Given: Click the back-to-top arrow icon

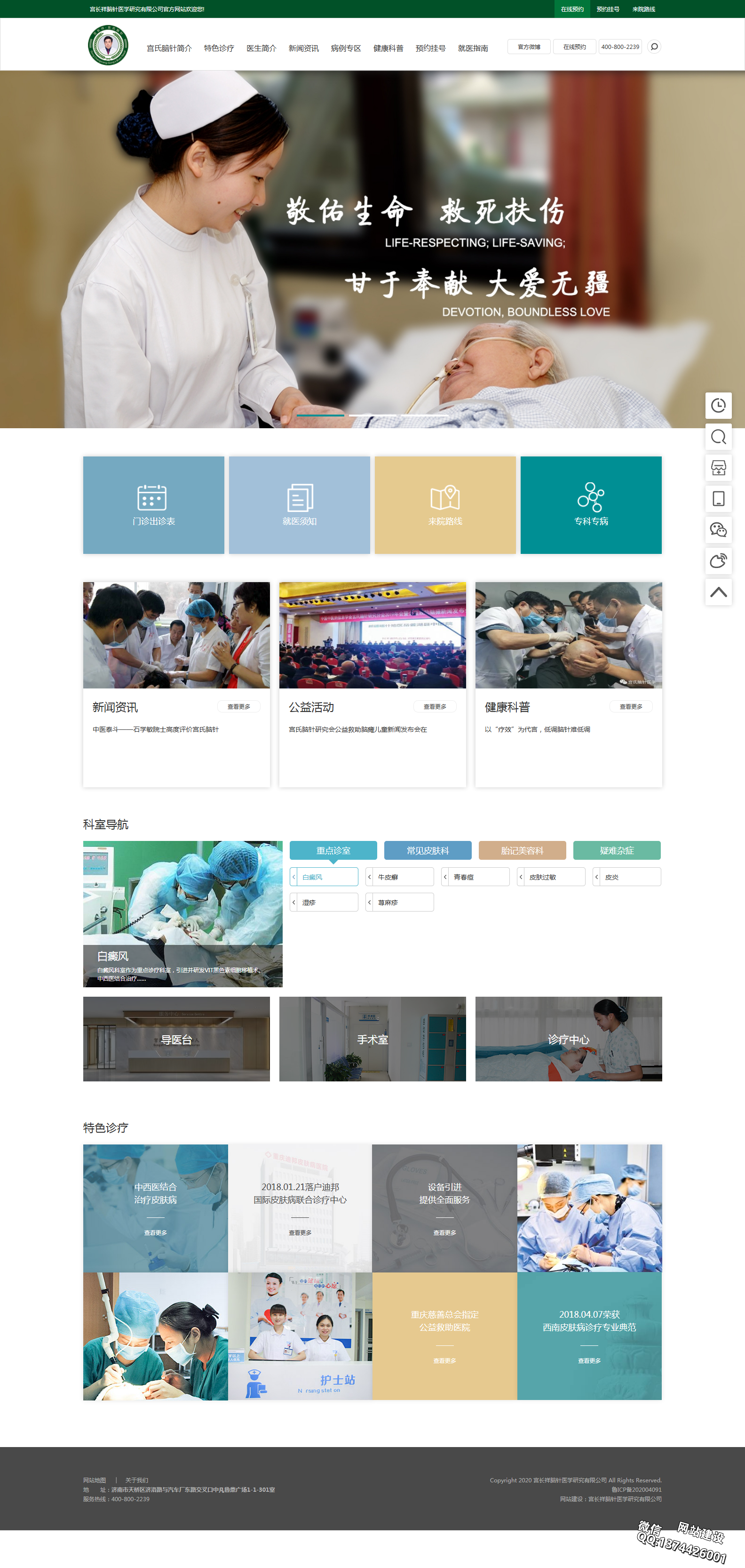Looking at the screenshot, I should pyautogui.click(x=718, y=592).
